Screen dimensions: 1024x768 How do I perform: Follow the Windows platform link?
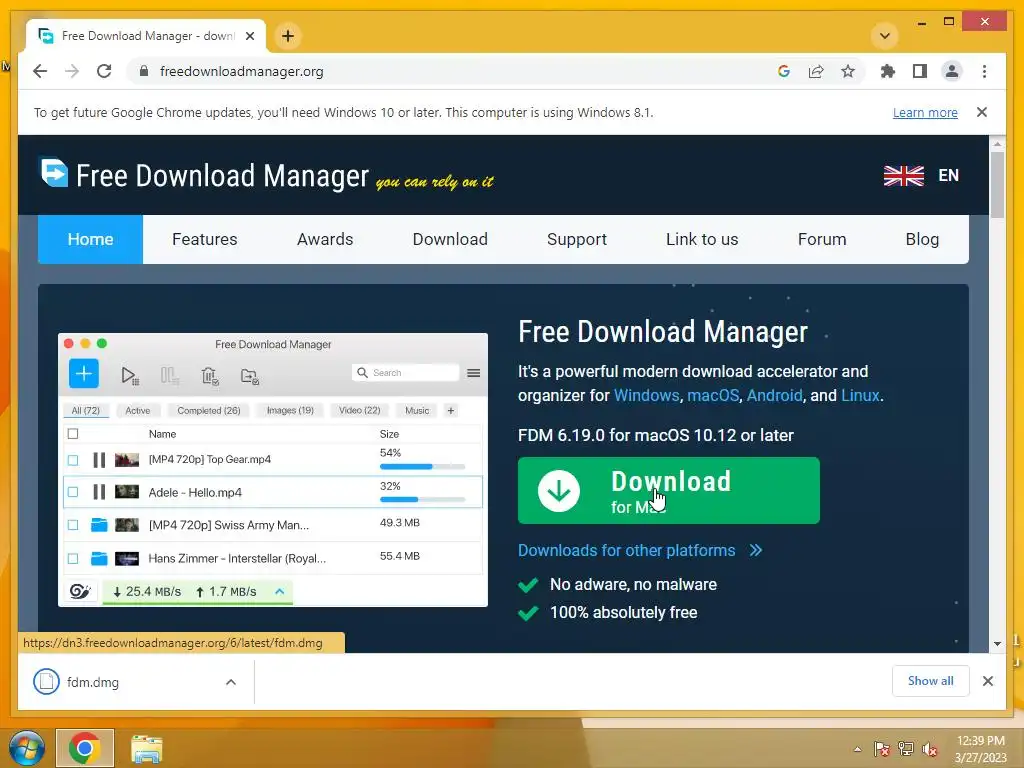pyautogui.click(x=647, y=396)
